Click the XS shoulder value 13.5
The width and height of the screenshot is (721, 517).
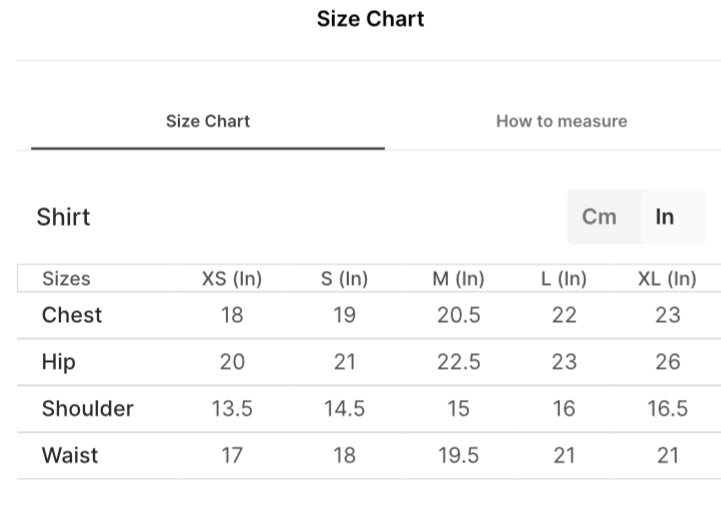231,408
